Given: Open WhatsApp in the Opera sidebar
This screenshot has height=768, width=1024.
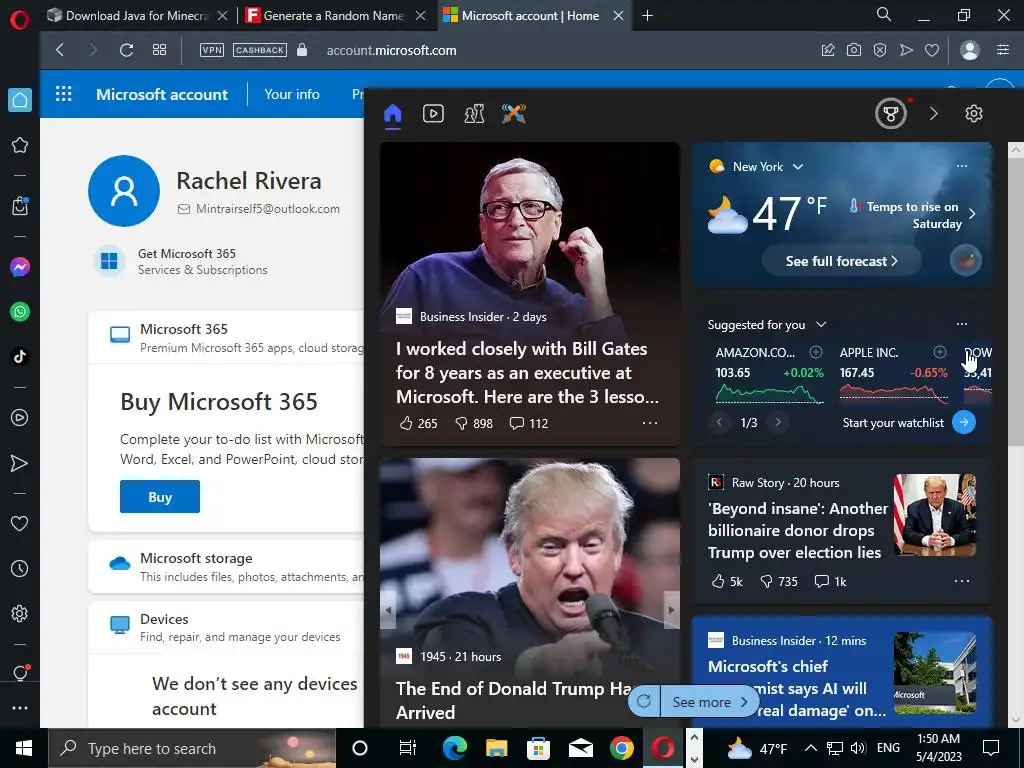Looking at the screenshot, I should 20,312.
